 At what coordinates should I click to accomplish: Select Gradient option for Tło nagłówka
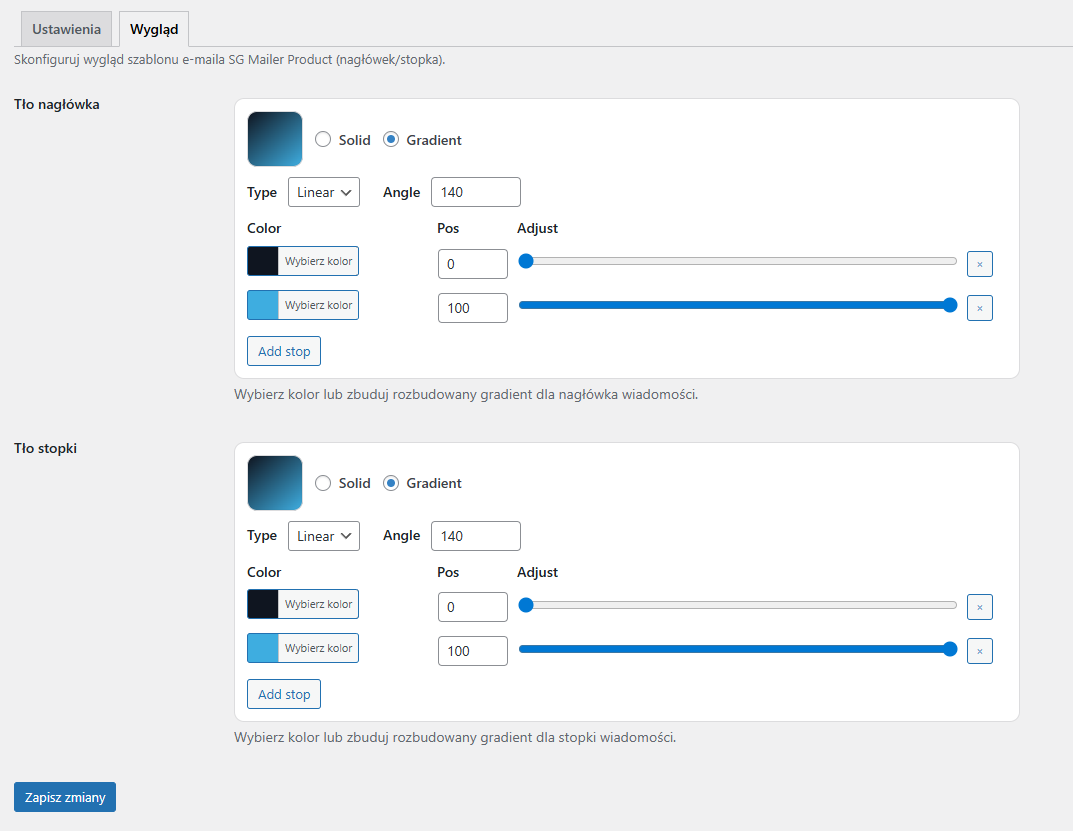(x=391, y=140)
